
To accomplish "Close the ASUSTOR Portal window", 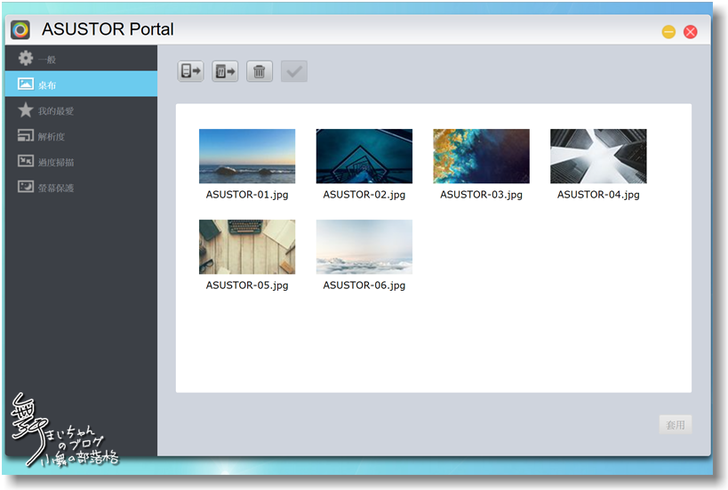I will coord(690,32).
